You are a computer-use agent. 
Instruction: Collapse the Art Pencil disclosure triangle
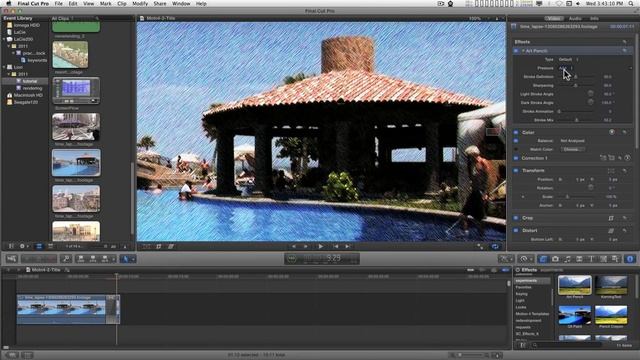click(x=523, y=51)
